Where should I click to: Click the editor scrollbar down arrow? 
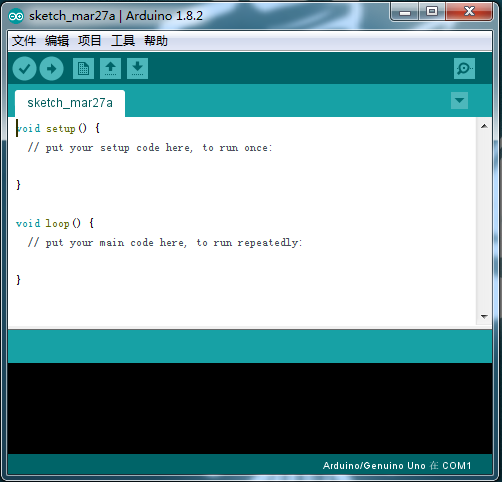click(484, 316)
